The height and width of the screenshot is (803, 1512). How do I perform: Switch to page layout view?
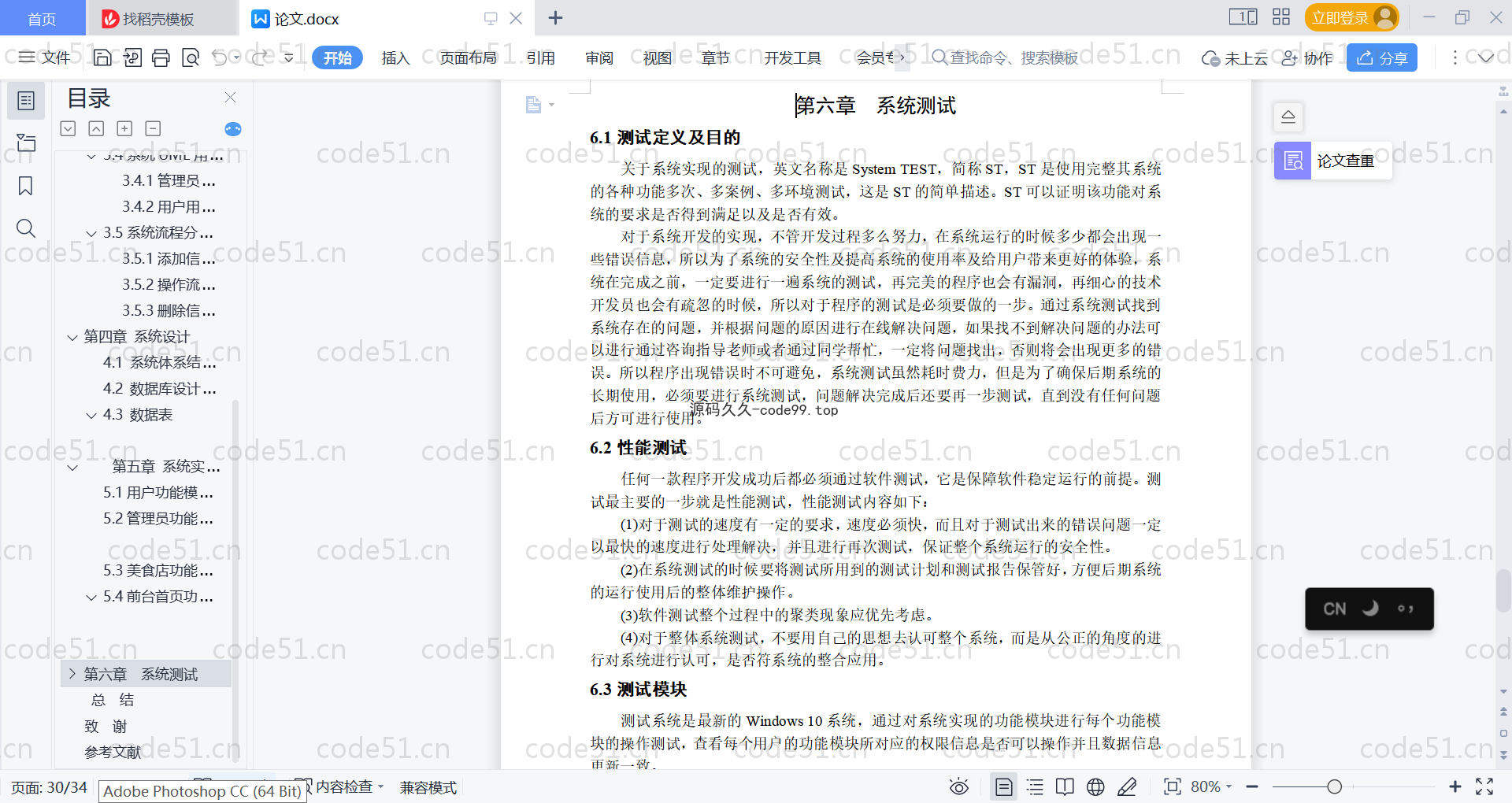(1004, 786)
